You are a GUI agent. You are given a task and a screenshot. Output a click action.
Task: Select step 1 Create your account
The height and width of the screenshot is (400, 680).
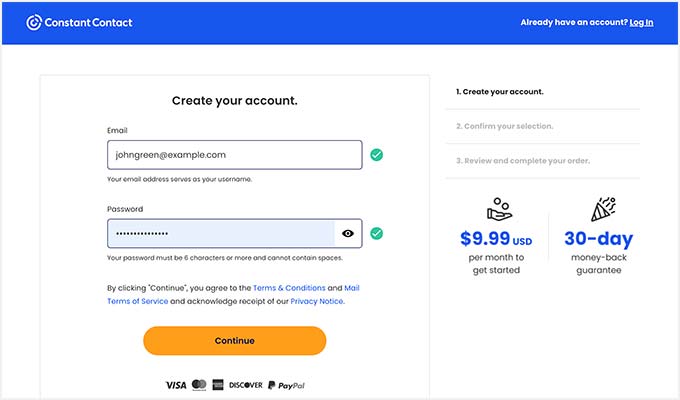[x=500, y=92]
